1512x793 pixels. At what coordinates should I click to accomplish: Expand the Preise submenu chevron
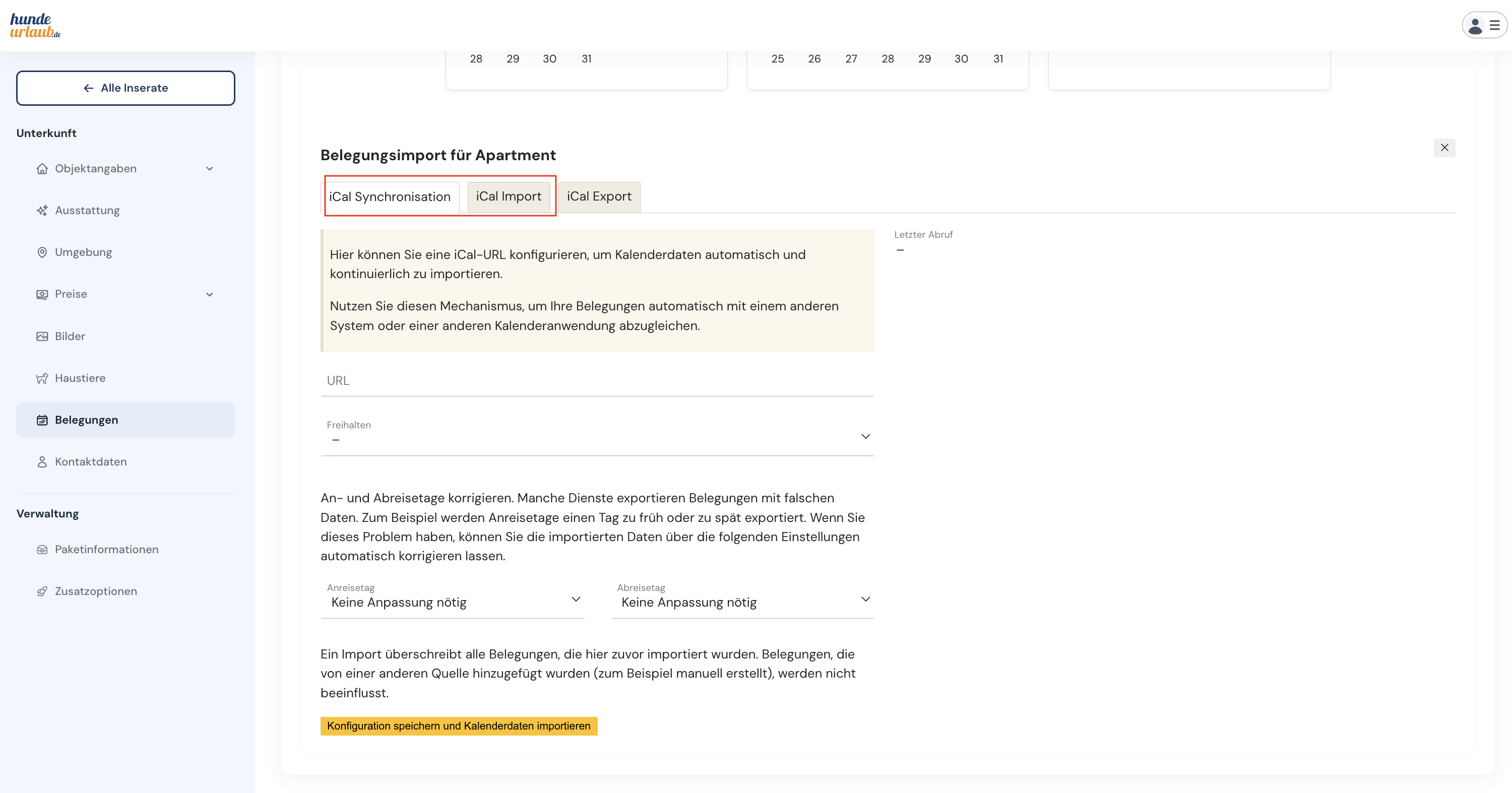[210, 294]
